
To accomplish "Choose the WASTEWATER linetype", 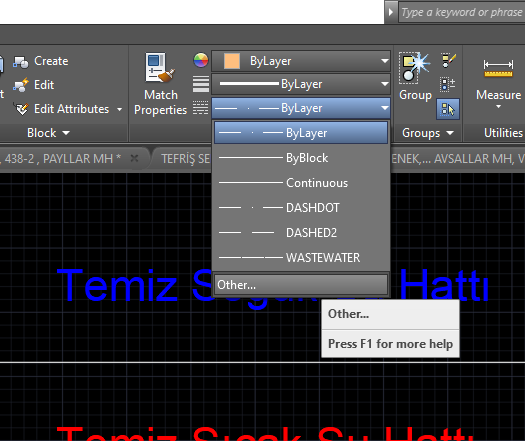I will [301, 258].
